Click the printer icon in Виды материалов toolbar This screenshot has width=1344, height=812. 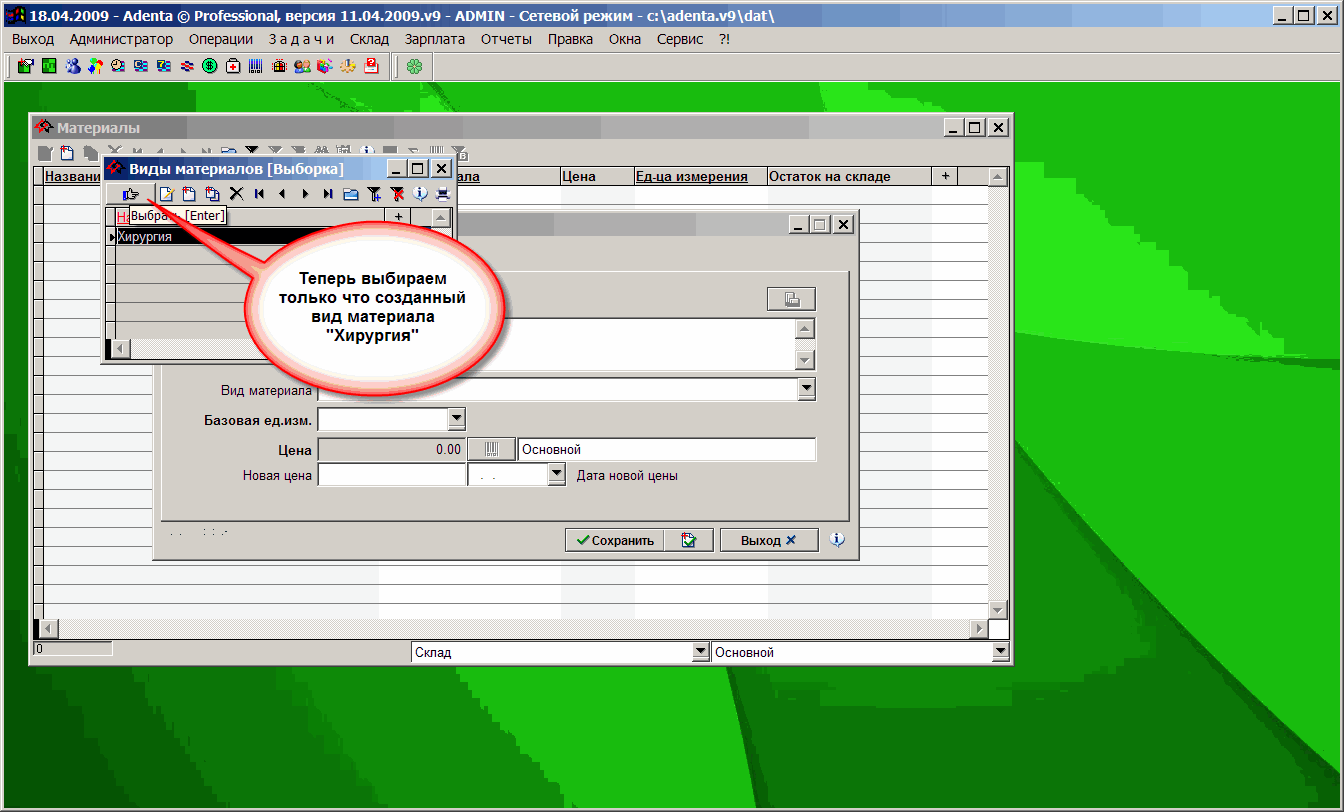[442, 194]
